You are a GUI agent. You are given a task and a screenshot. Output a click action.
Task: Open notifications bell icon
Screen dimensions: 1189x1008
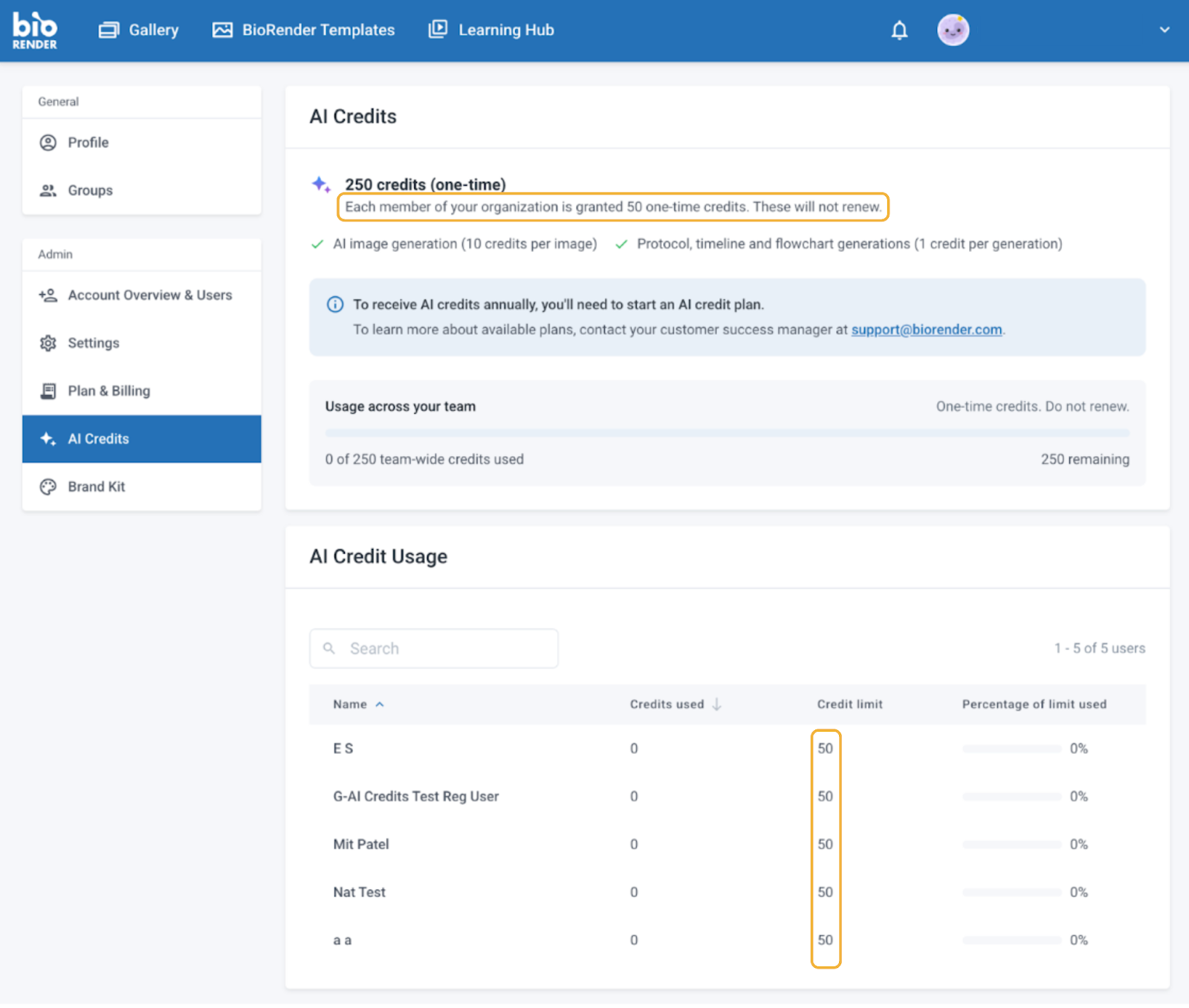pyautogui.click(x=899, y=30)
